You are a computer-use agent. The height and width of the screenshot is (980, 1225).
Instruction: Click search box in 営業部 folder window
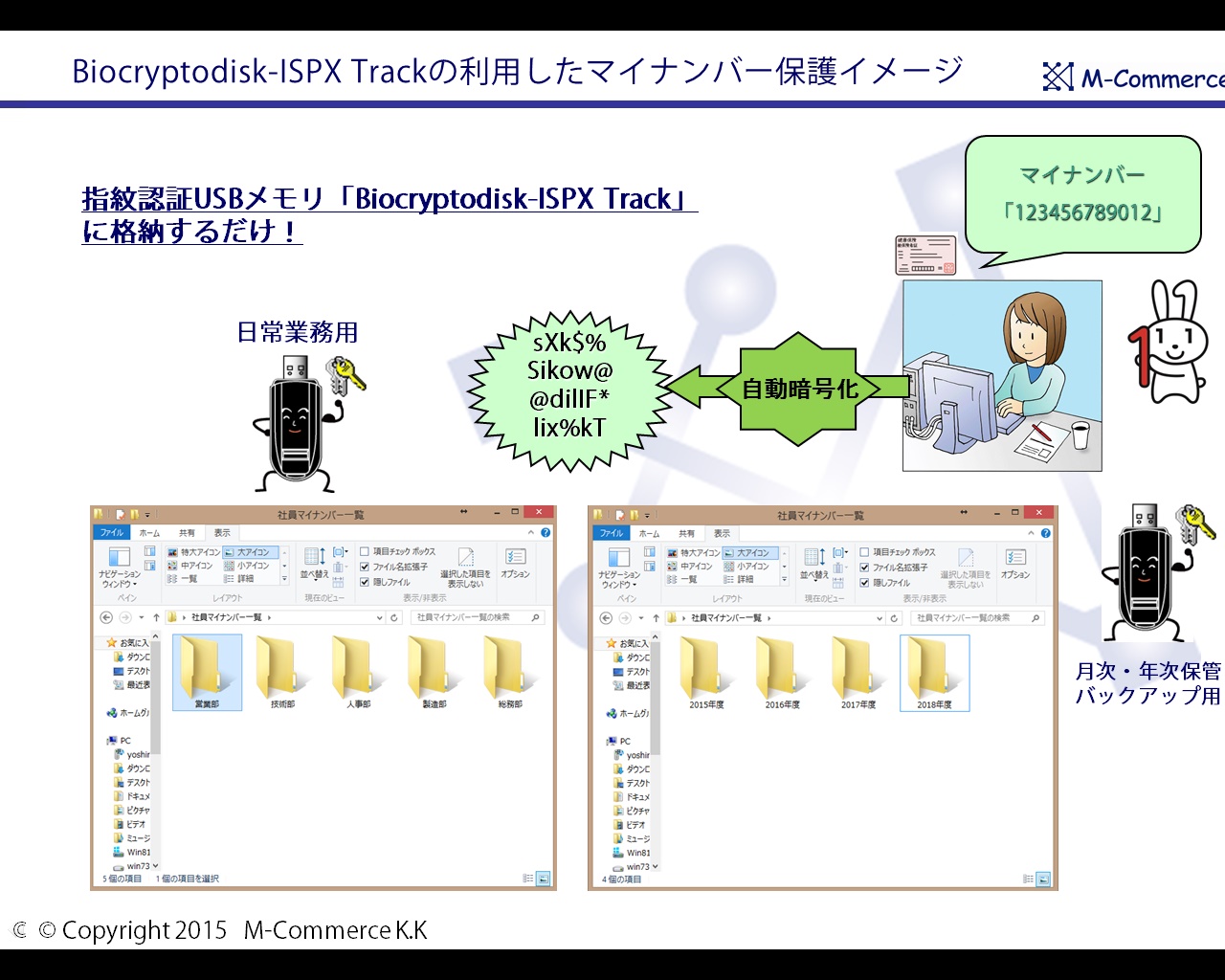click(x=478, y=617)
